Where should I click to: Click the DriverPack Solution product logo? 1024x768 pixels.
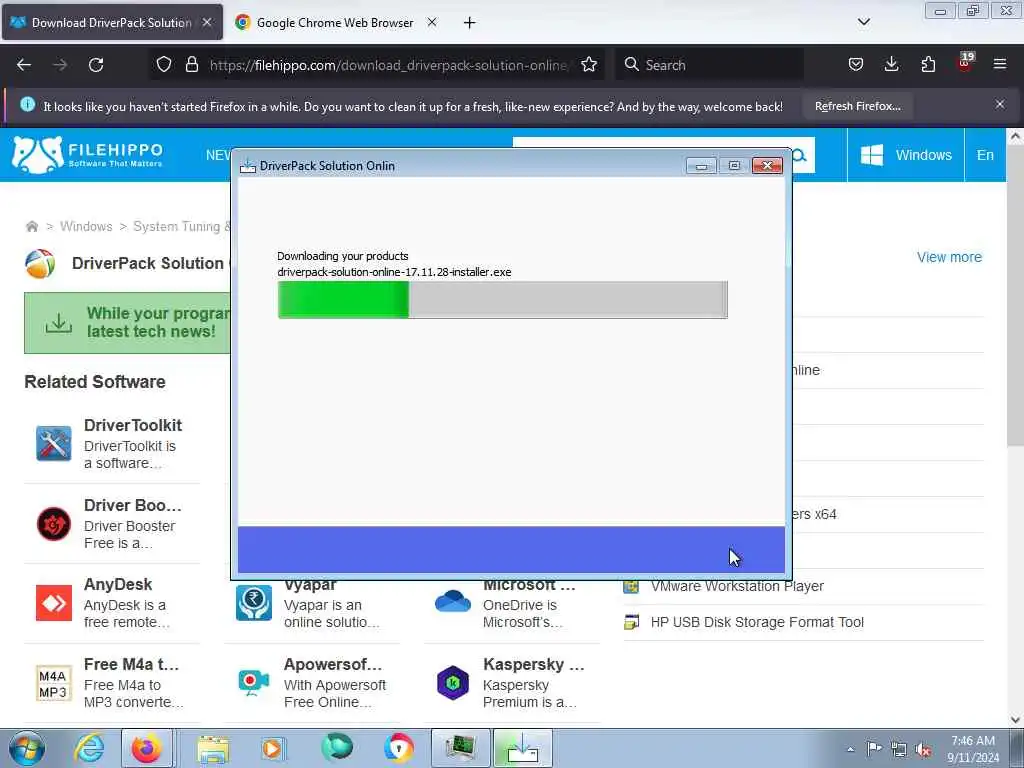tap(40, 264)
